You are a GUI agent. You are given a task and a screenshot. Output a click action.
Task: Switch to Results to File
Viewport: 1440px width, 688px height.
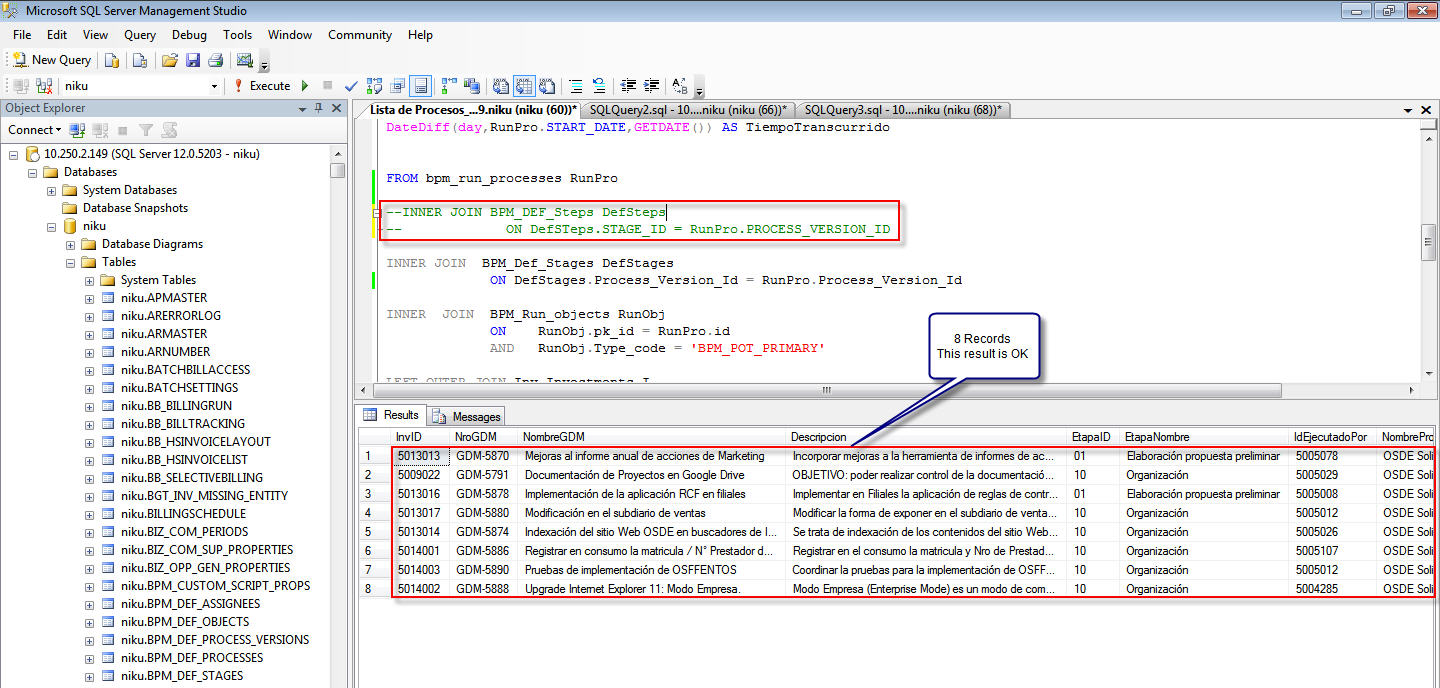(547, 86)
